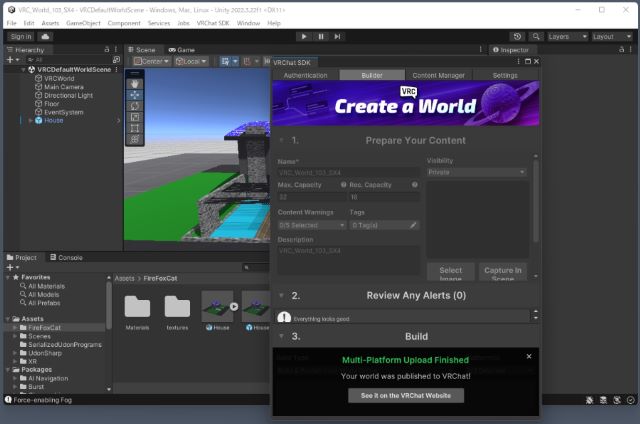Open the File menu
The height and width of the screenshot is (424, 640).
pyautogui.click(x=11, y=23)
